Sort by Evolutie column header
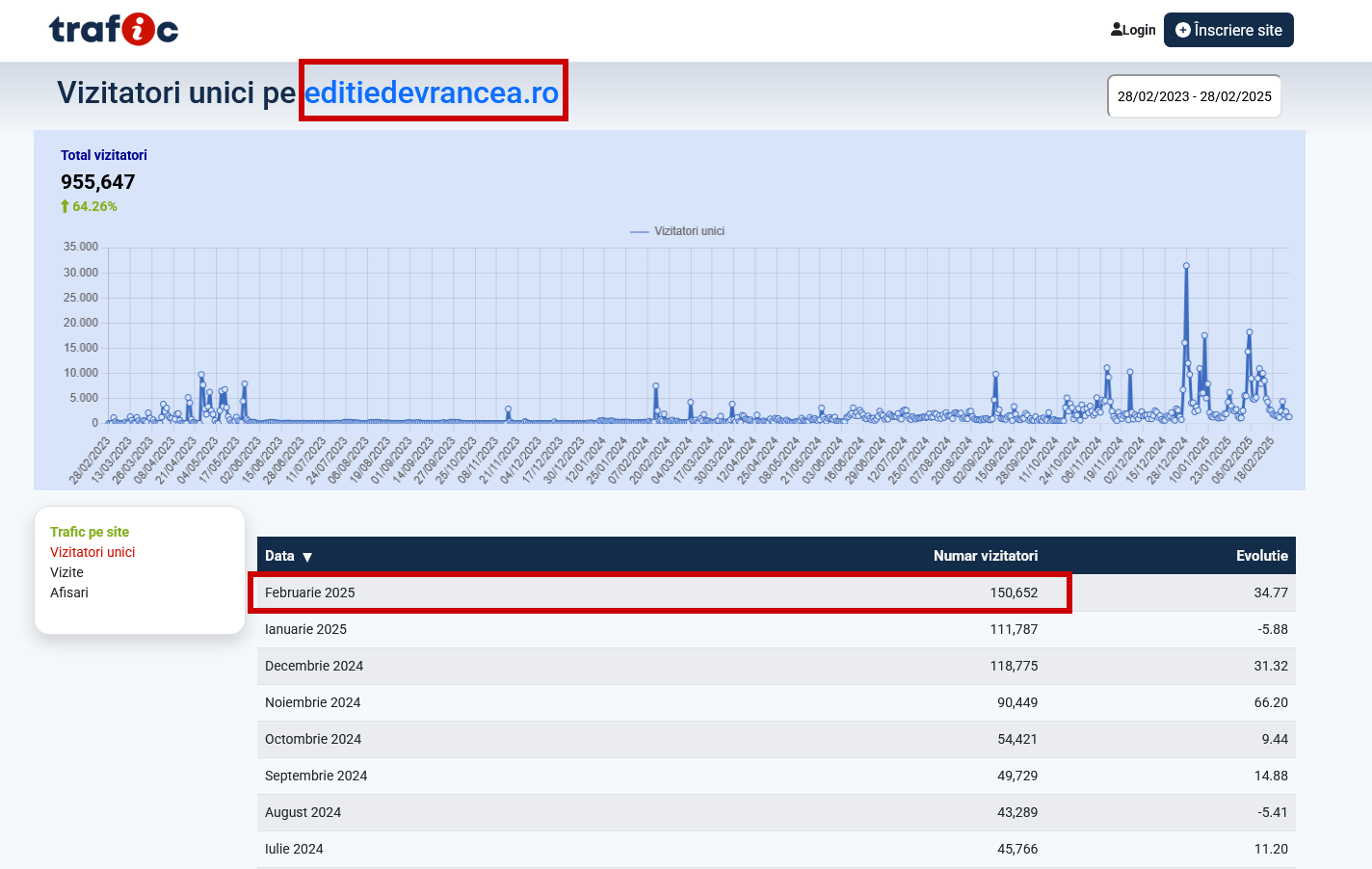Image resolution: width=1372 pixels, height=869 pixels. 1262,556
